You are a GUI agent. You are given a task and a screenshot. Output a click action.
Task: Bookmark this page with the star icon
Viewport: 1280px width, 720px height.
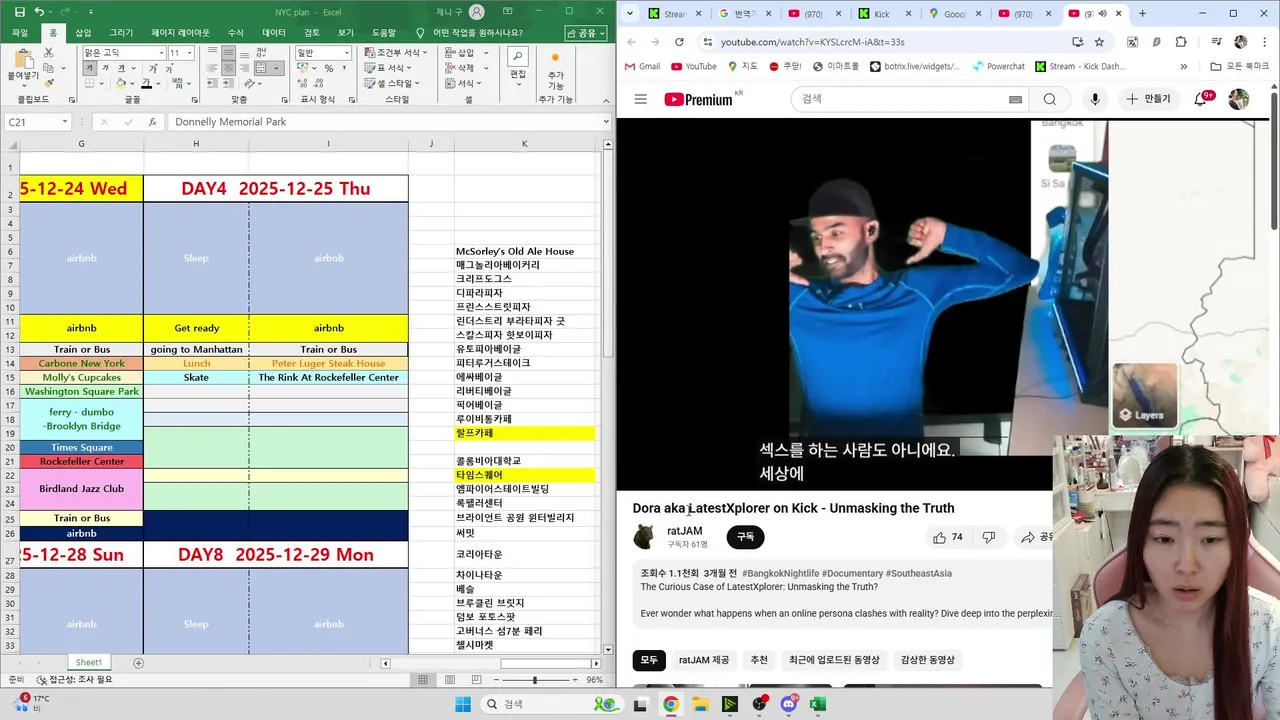[x=1099, y=42]
